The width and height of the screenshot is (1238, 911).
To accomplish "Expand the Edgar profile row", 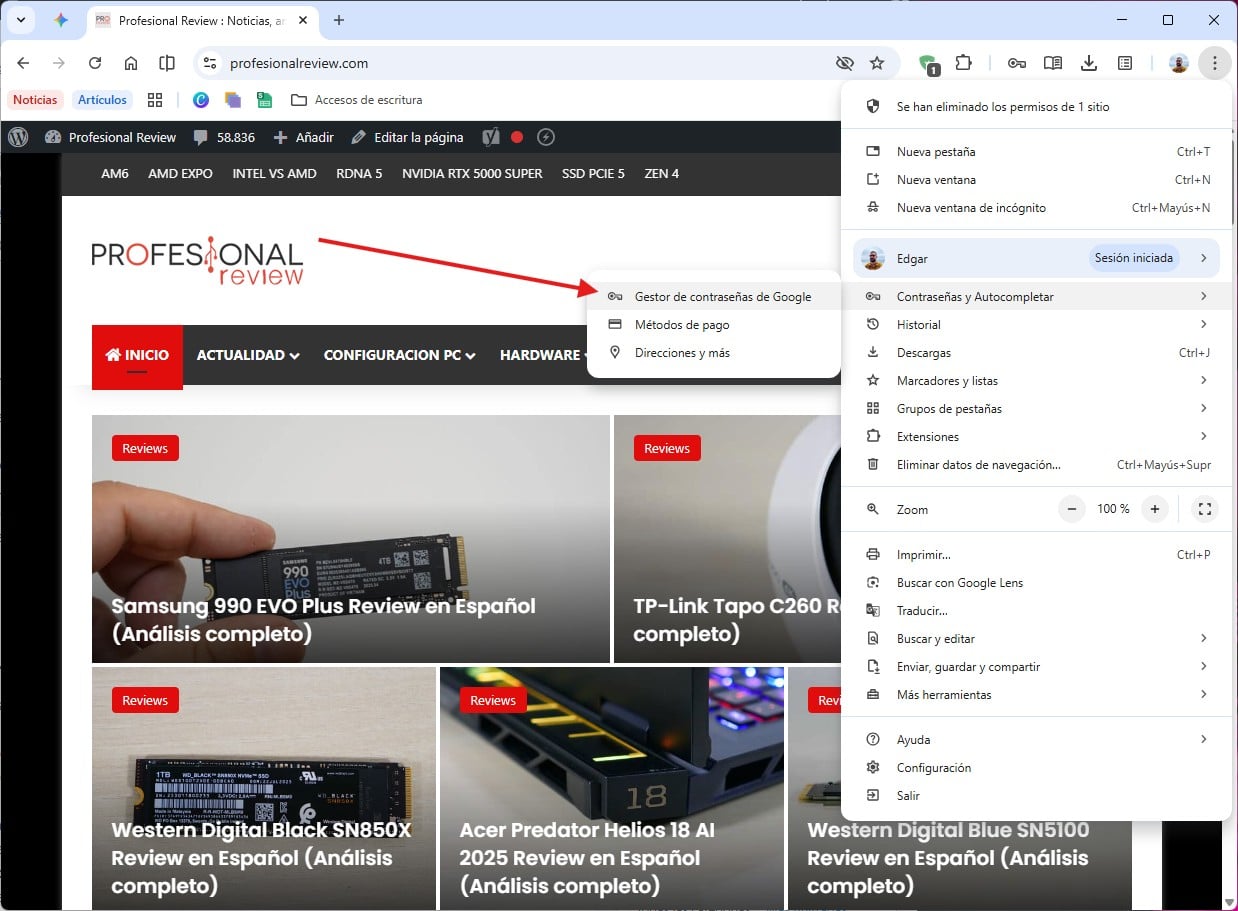I will pos(1037,258).
